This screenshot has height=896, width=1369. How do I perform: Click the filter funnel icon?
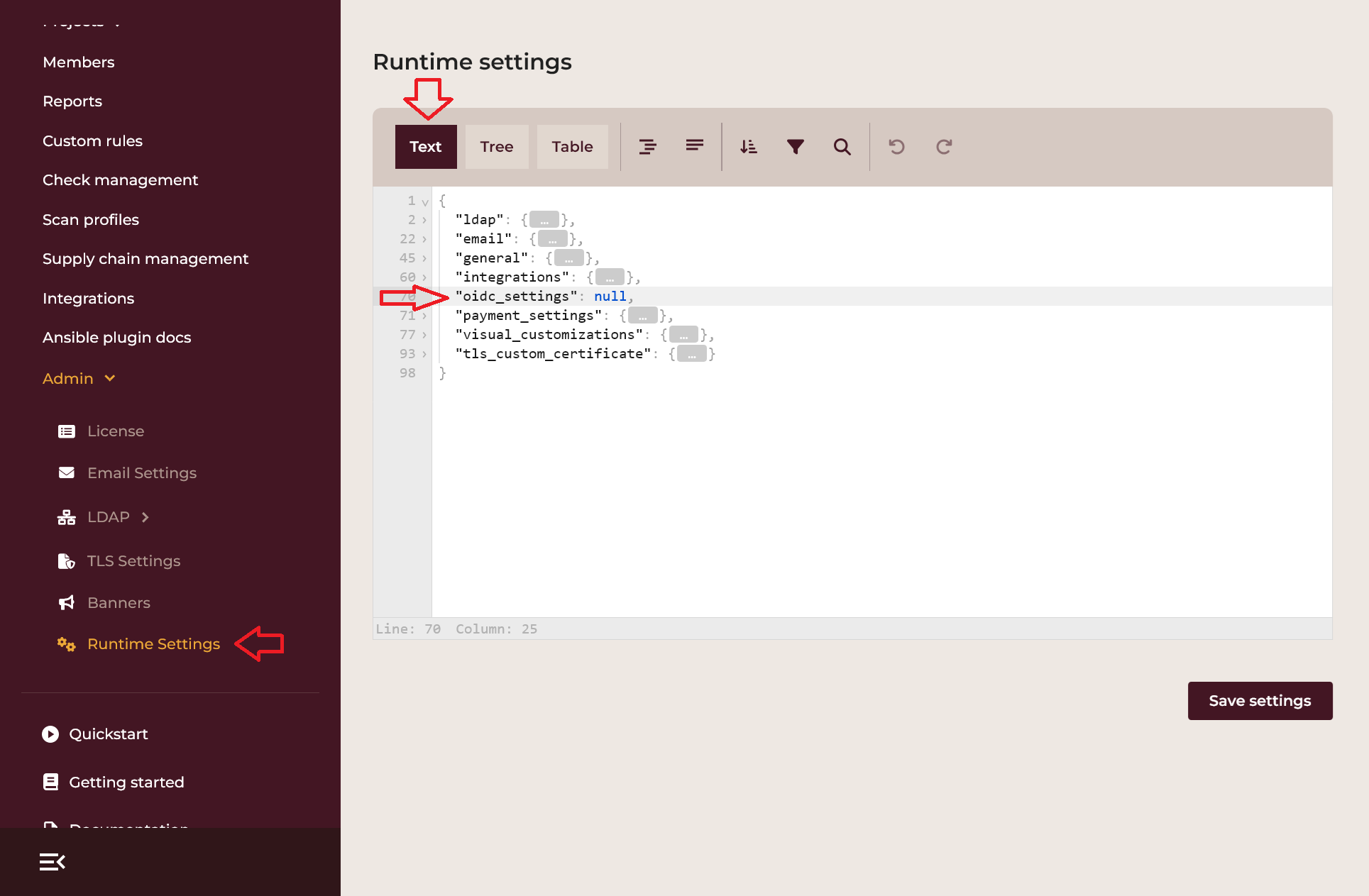[795, 147]
